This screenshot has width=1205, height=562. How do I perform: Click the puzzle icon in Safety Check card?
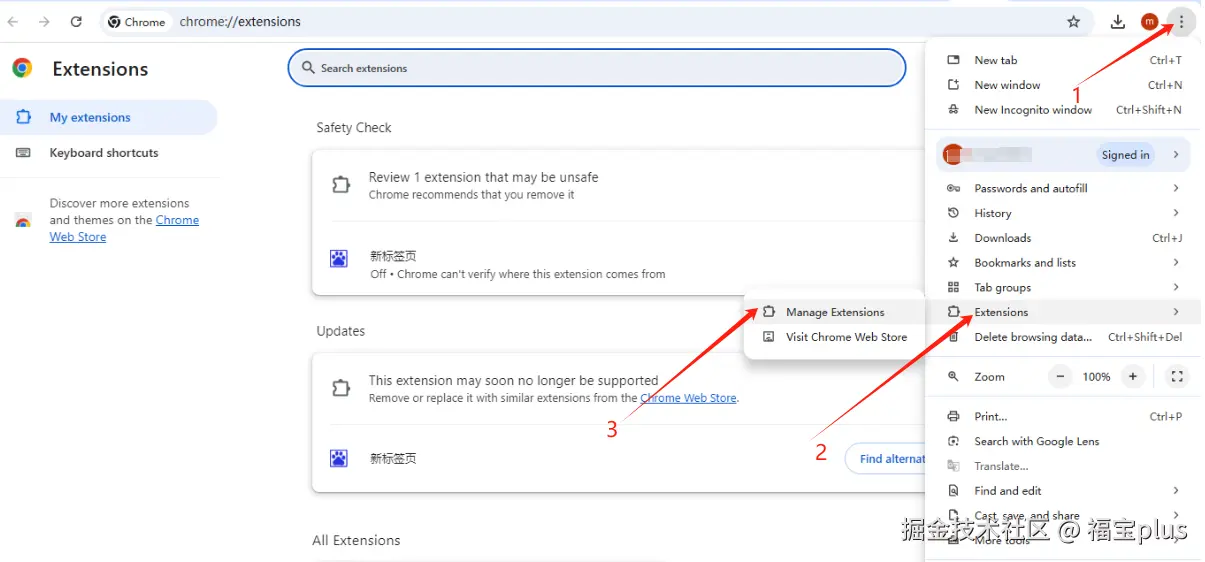coord(340,185)
